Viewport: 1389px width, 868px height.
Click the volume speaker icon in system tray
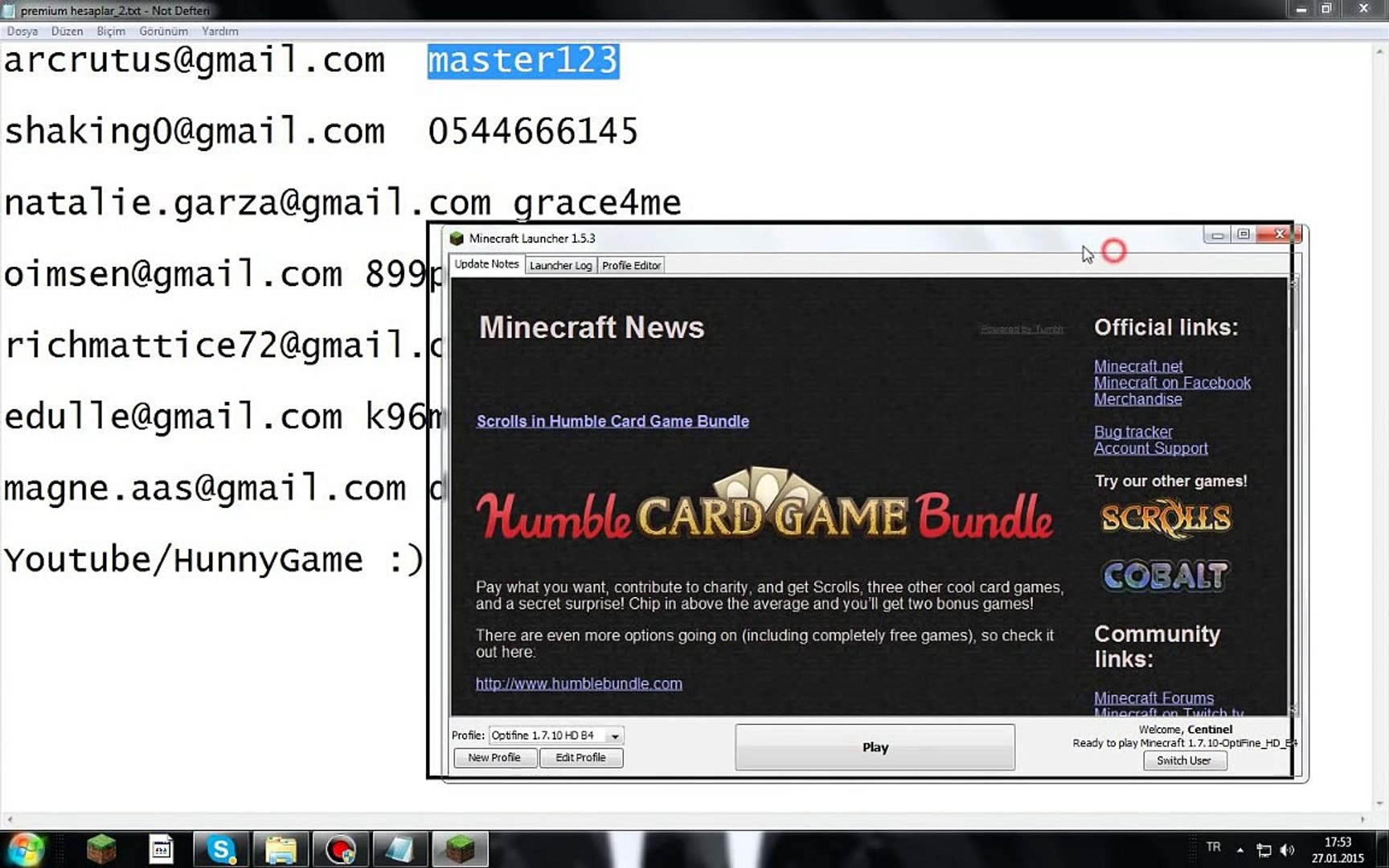(1287, 850)
